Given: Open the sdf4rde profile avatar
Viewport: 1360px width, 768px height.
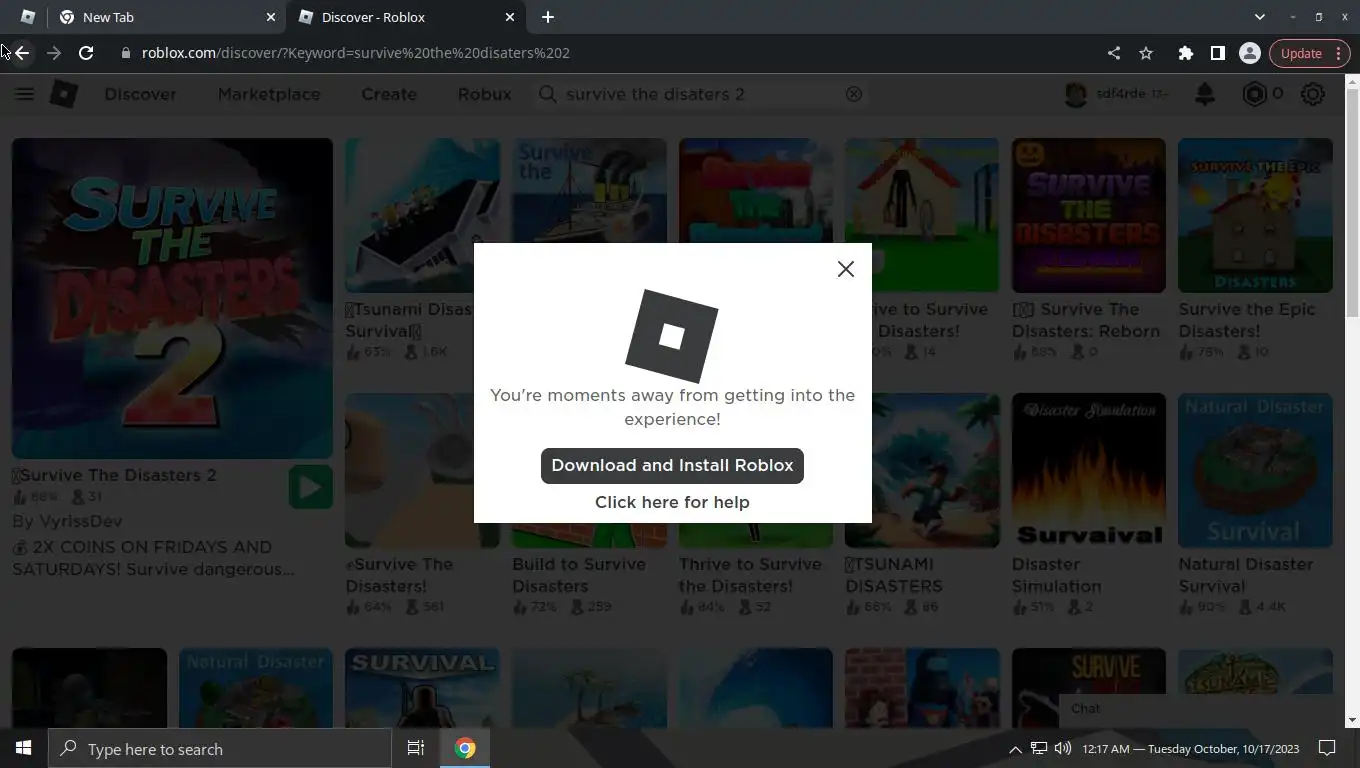Looking at the screenshot, I should tap(1076, 94).
